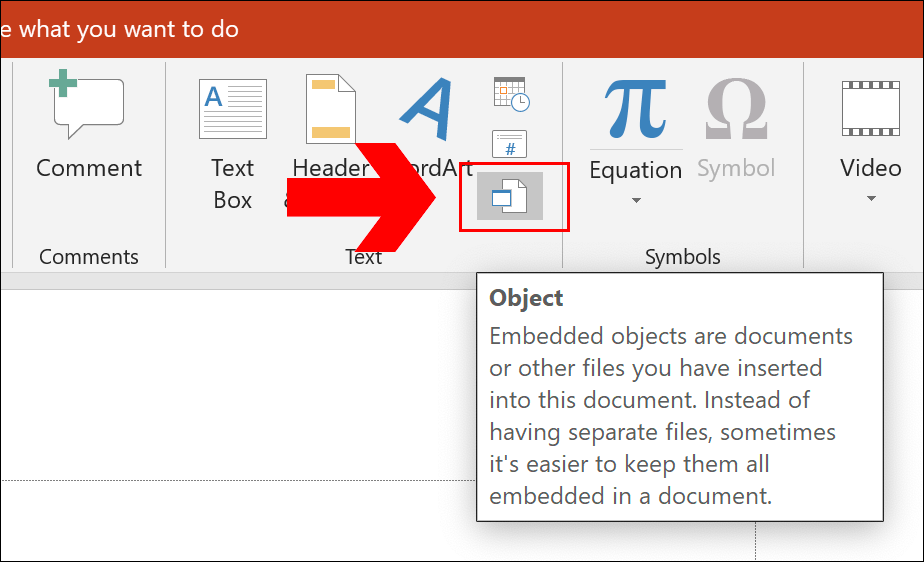Image resolution: width=924 pixels, height=562 pixels.
Task: Insert Slide Number
Action: pos(510,144)
